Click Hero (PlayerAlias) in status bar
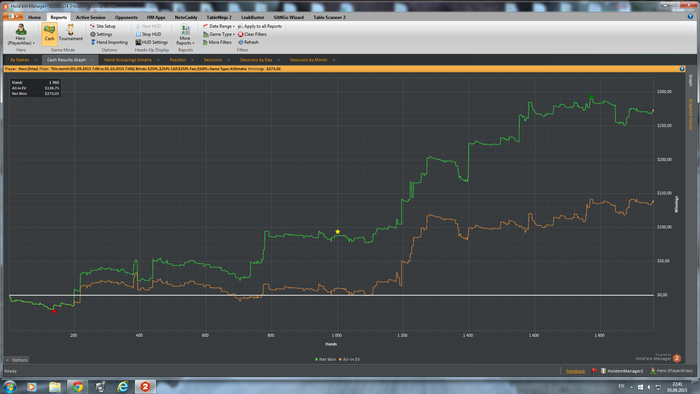Viewport: 700px width, 394px height. tap(672, 371)
